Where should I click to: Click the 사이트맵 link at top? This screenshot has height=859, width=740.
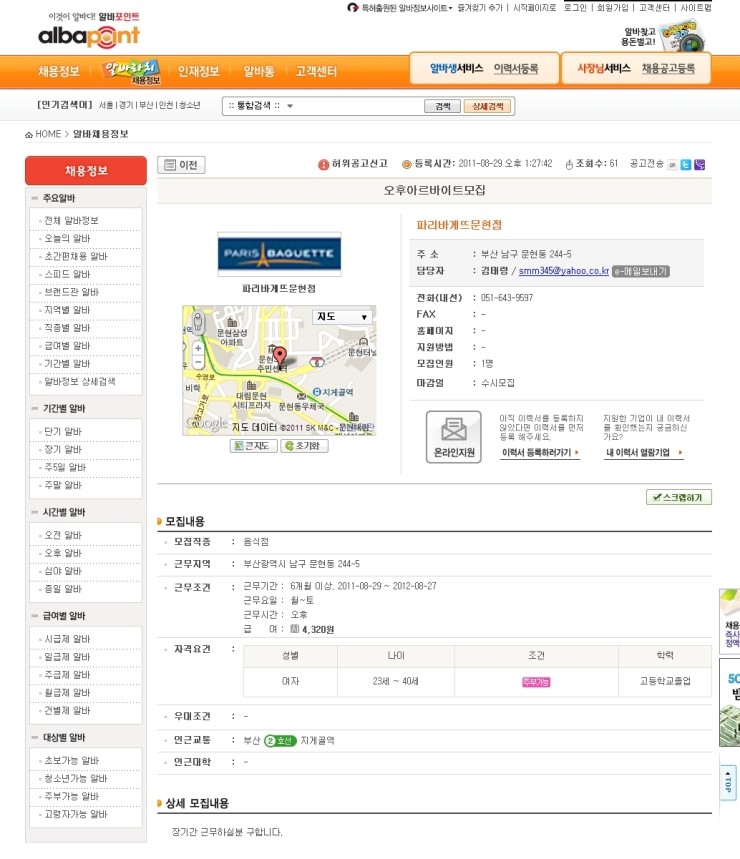(x=696, y=8)
